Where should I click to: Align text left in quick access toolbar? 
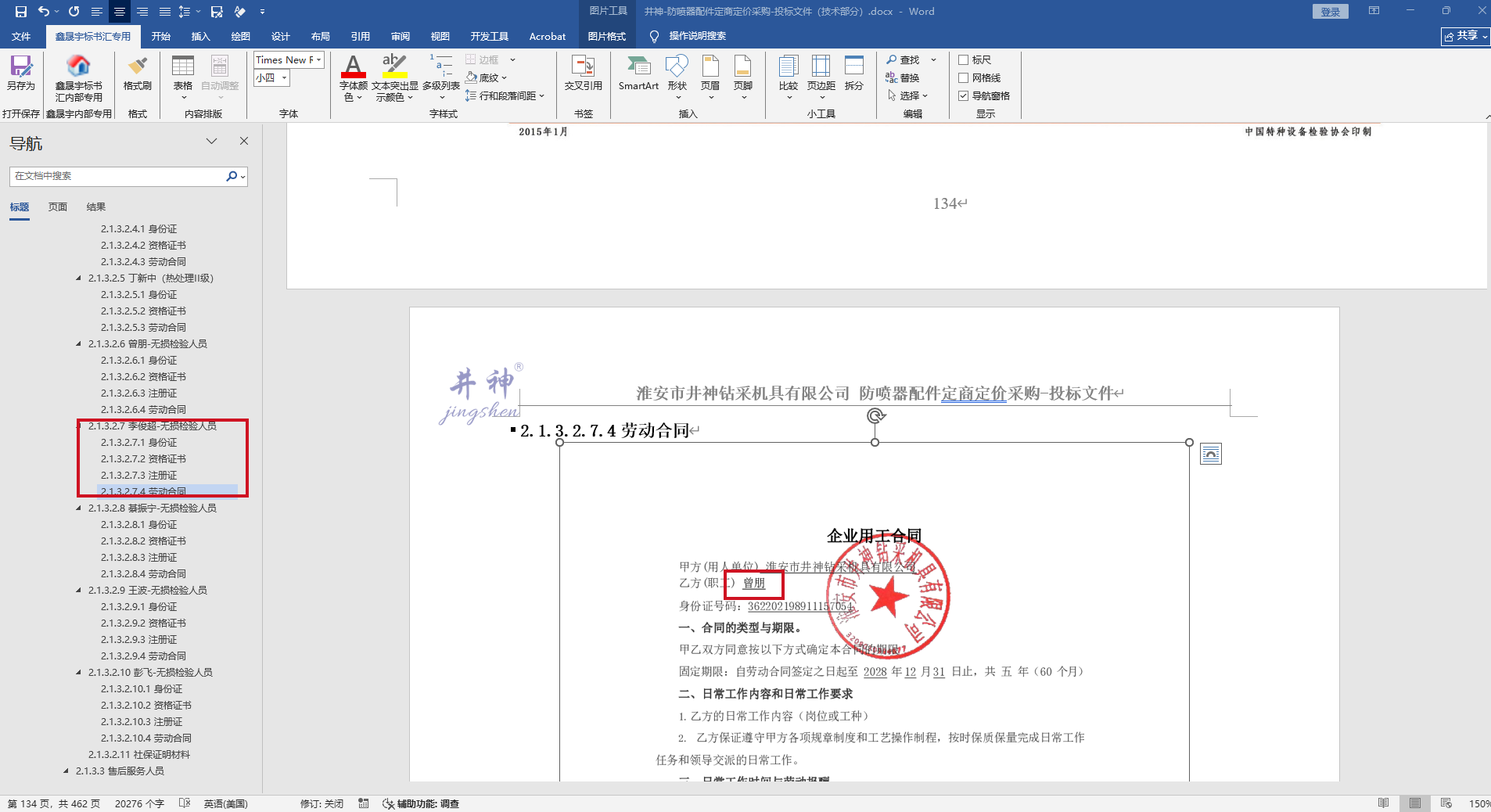coord(97,12)
